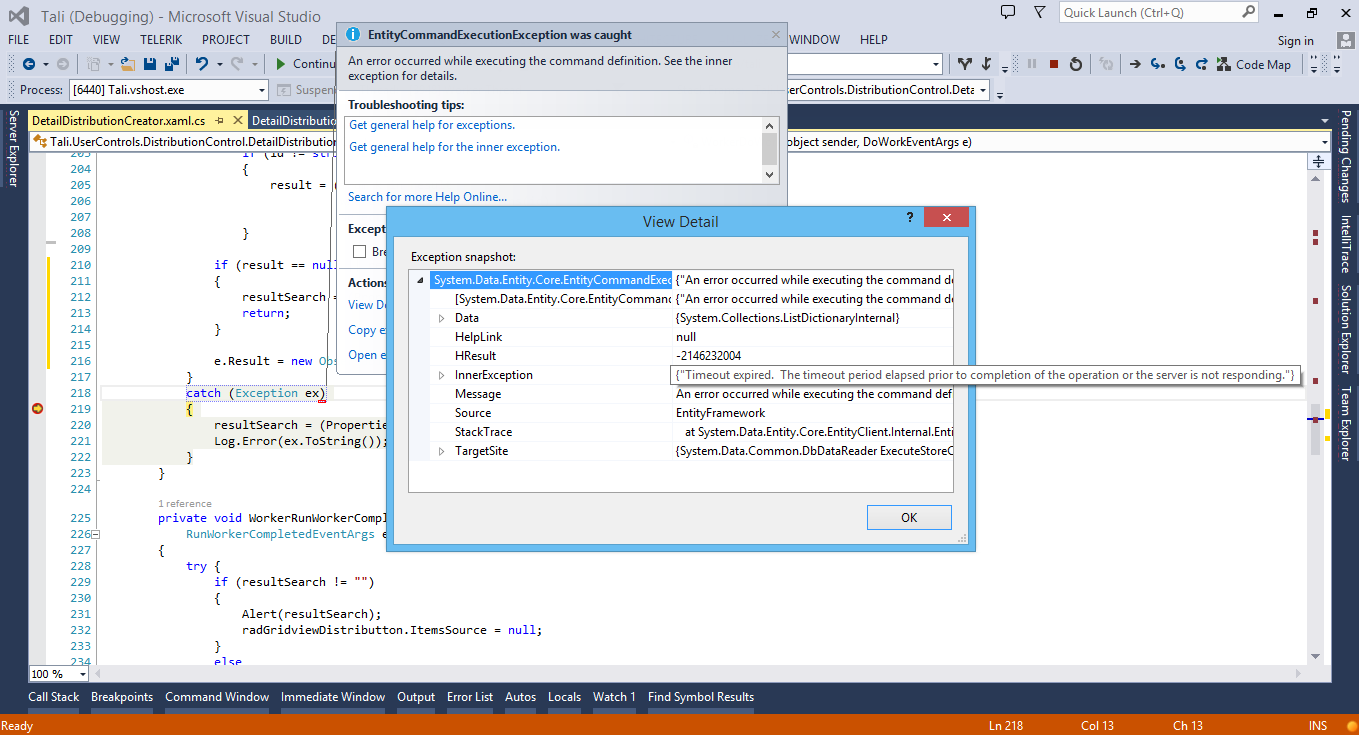The image size is (1359, 735).
Task: Click the greyed Break All pause icon
Action: pos(1032,64)
